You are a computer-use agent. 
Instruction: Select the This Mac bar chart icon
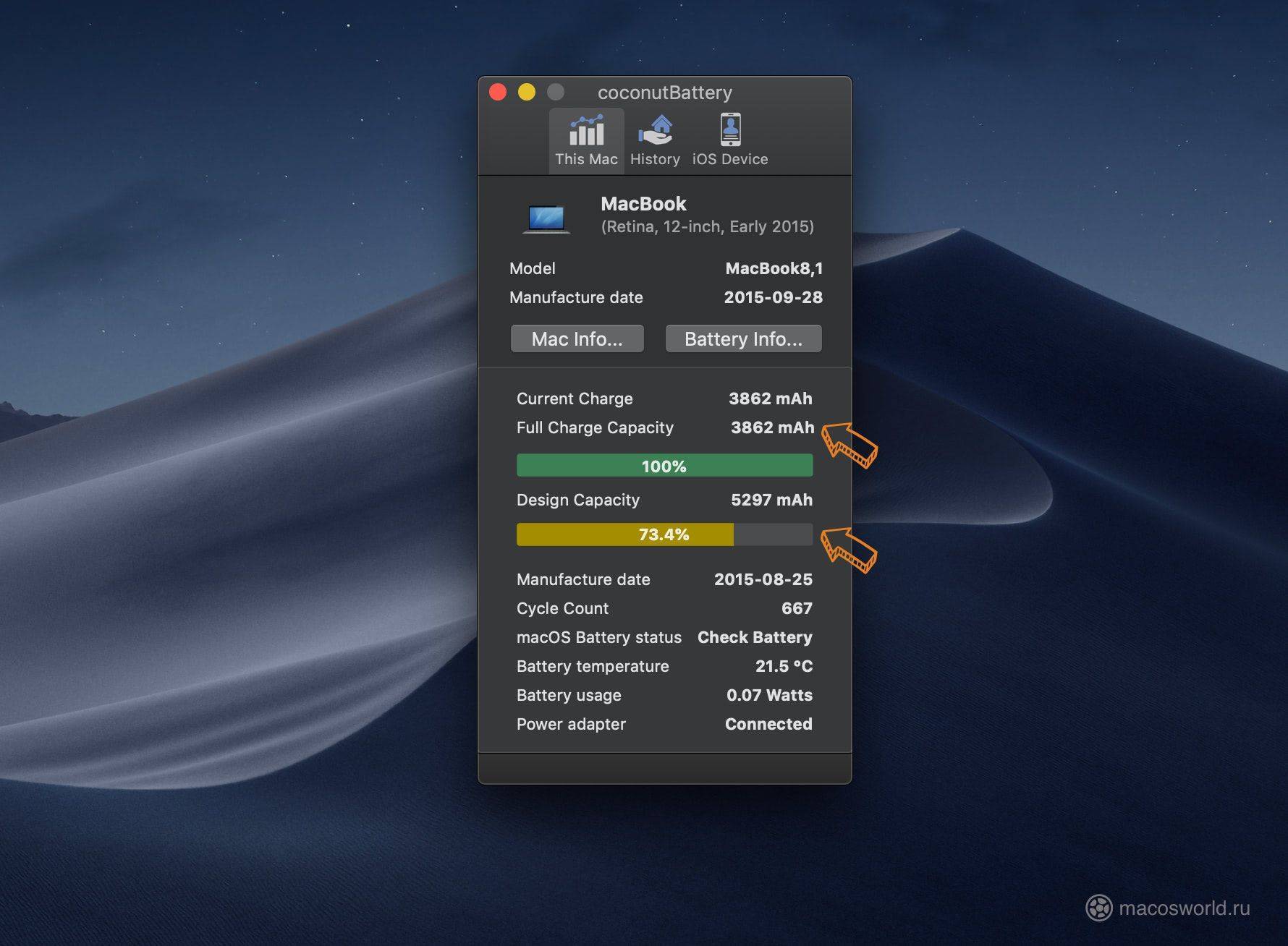[586, 131]
